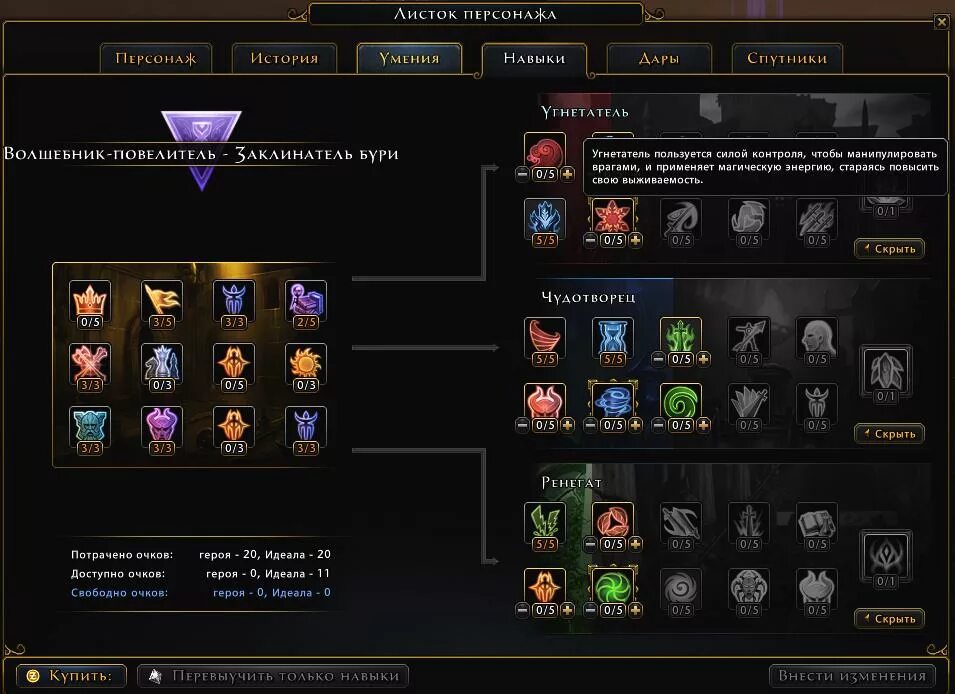Click Перевыучить только навыки button
This screenshot has width=955, height=694.
point(273,676)
